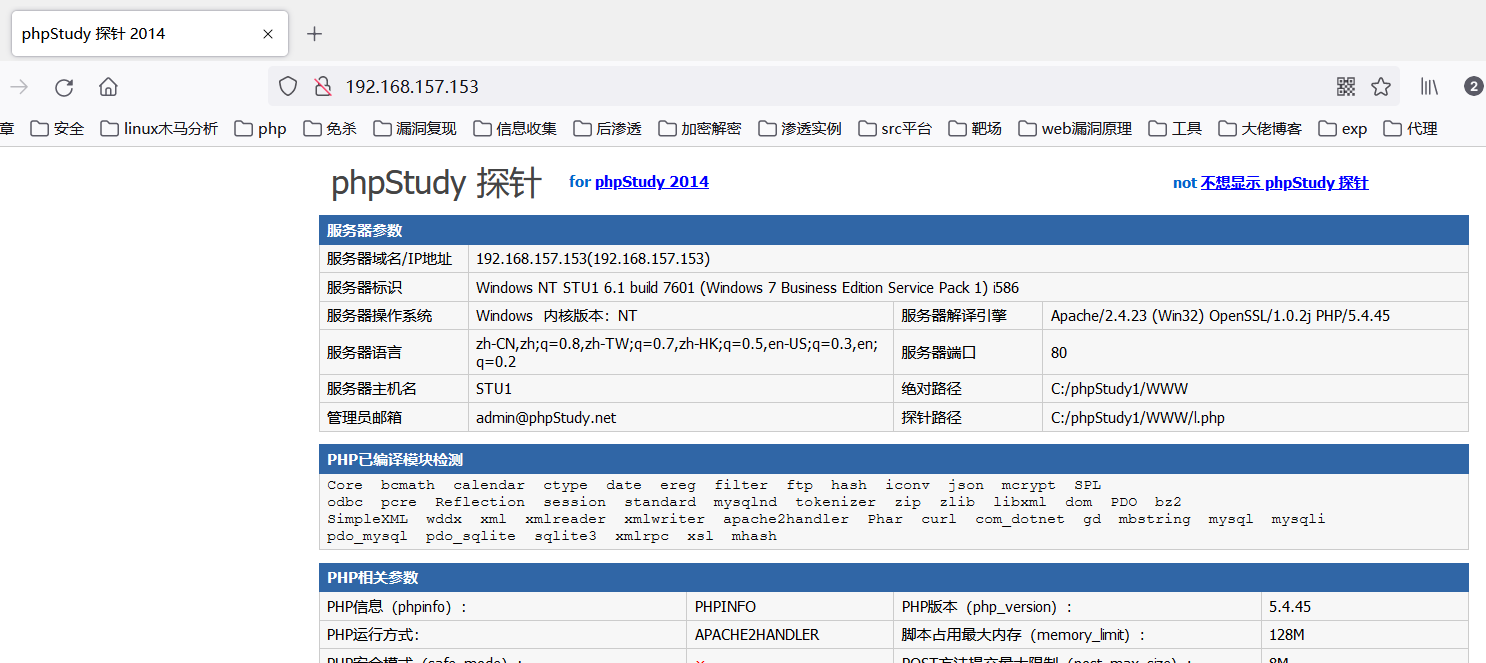
Task: Close the phpStudy 探针 2014 tab
Action: (x=268, y=34)
